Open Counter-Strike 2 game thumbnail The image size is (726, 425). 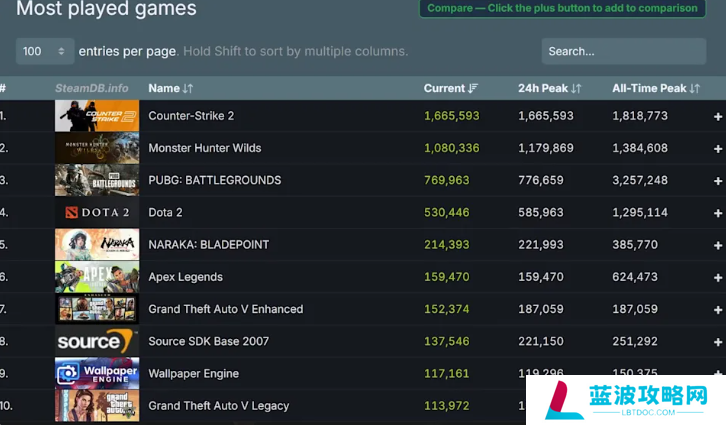[x=97, y=116]
